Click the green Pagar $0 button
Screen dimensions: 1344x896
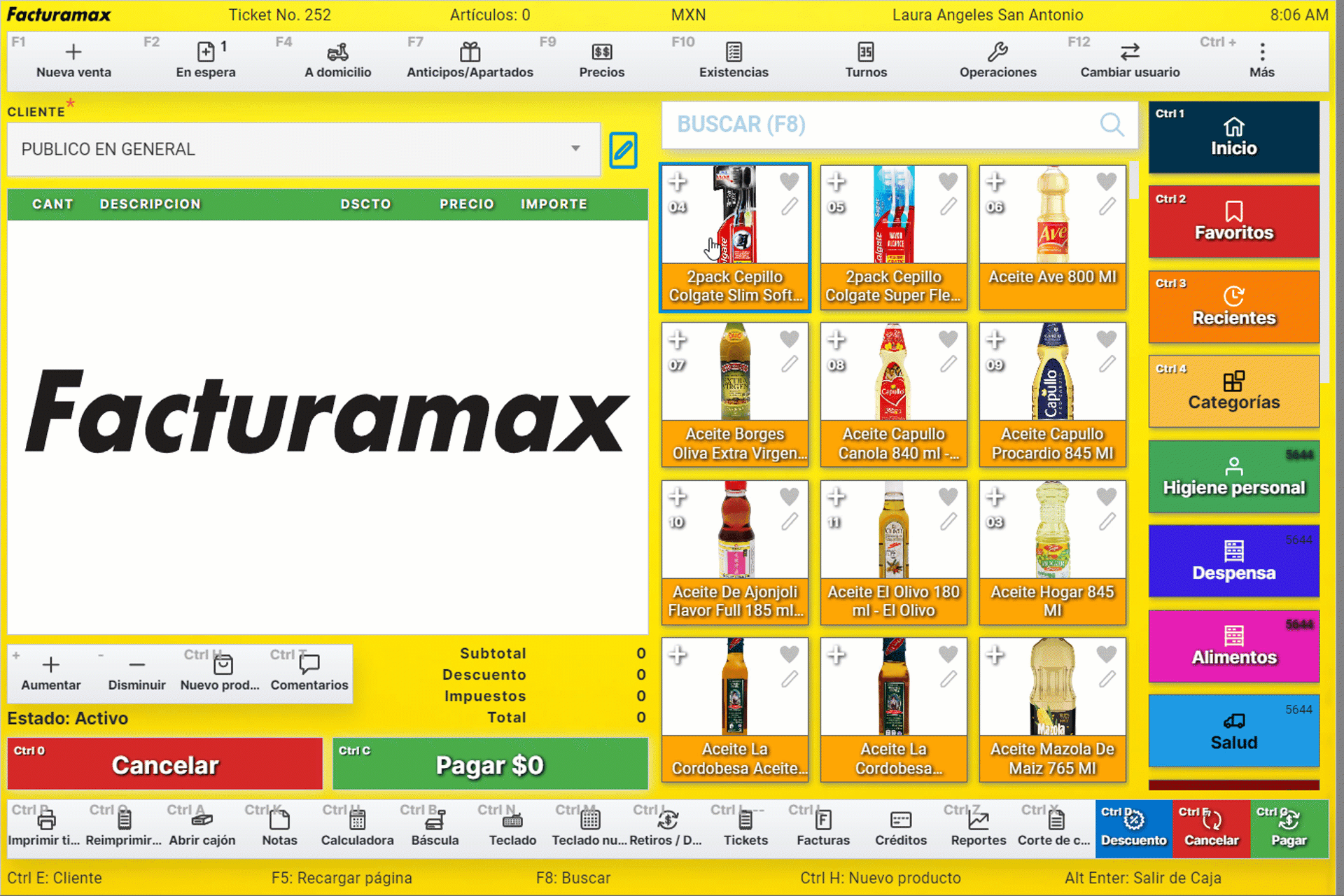tap(490, 764)
